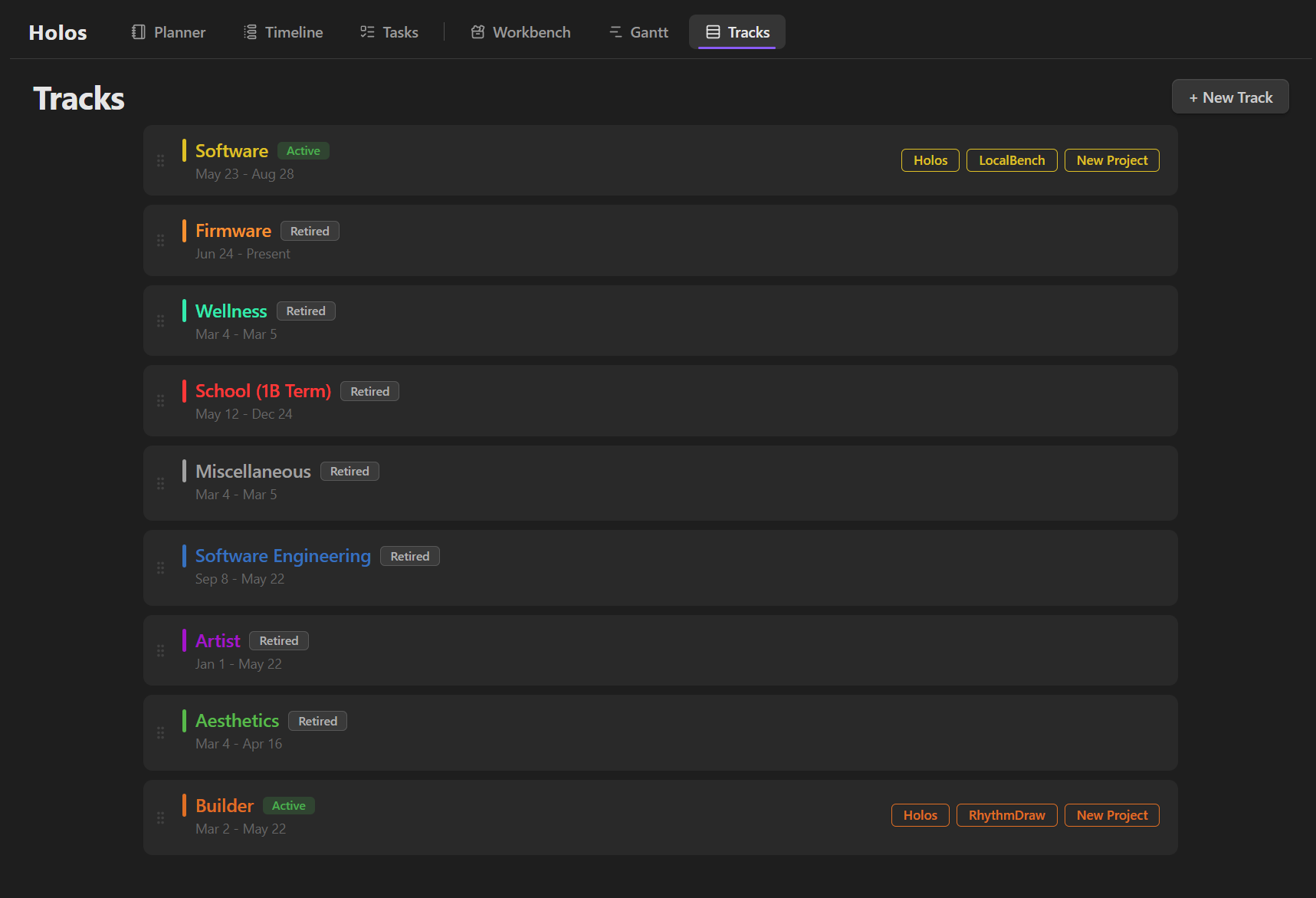
Task: Grab the Aesthetics track drag handle
Action: (x=160, y=733)
